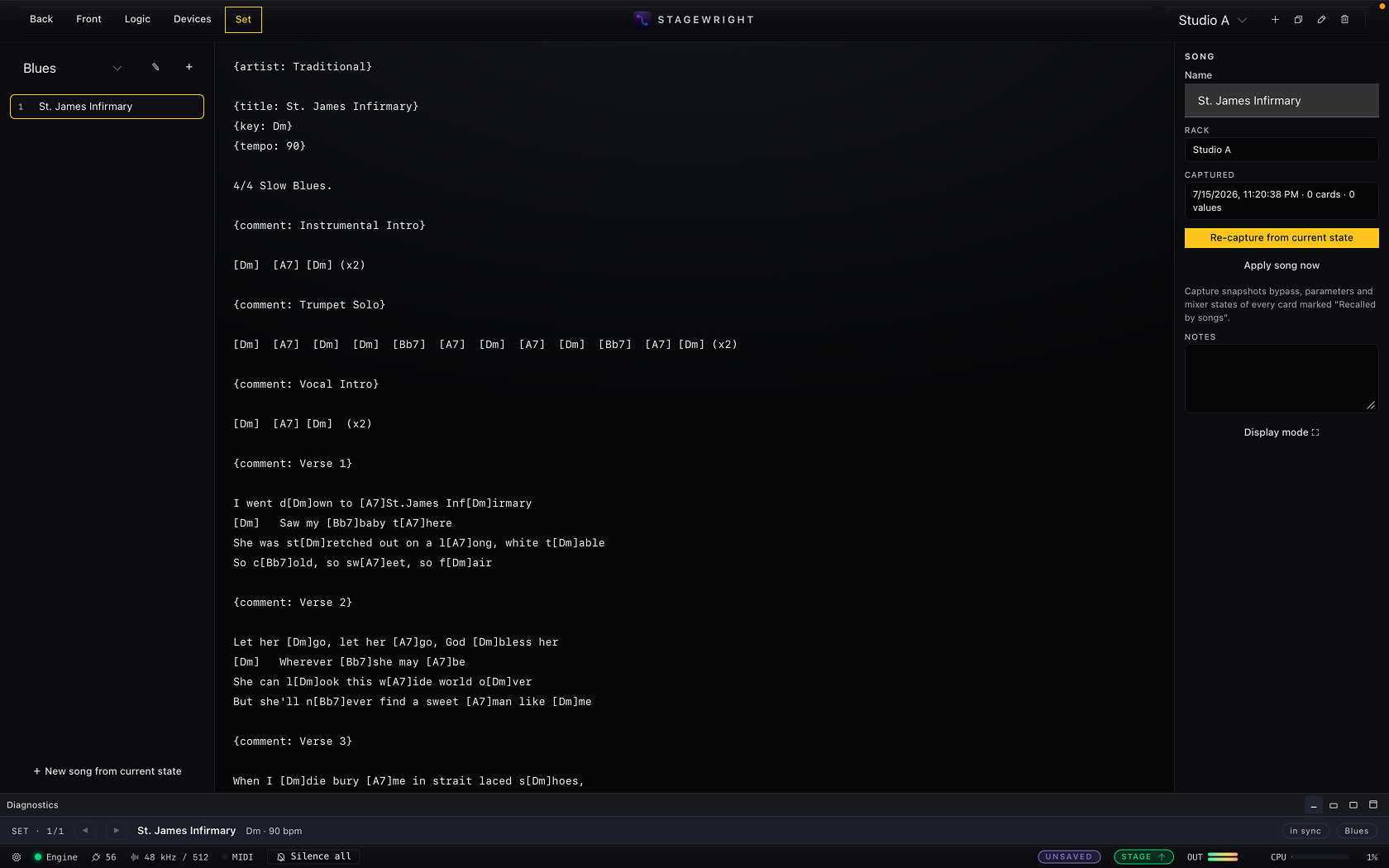Click Re-capture from current state
The image size is (1389, 868).
[1282, 238]
